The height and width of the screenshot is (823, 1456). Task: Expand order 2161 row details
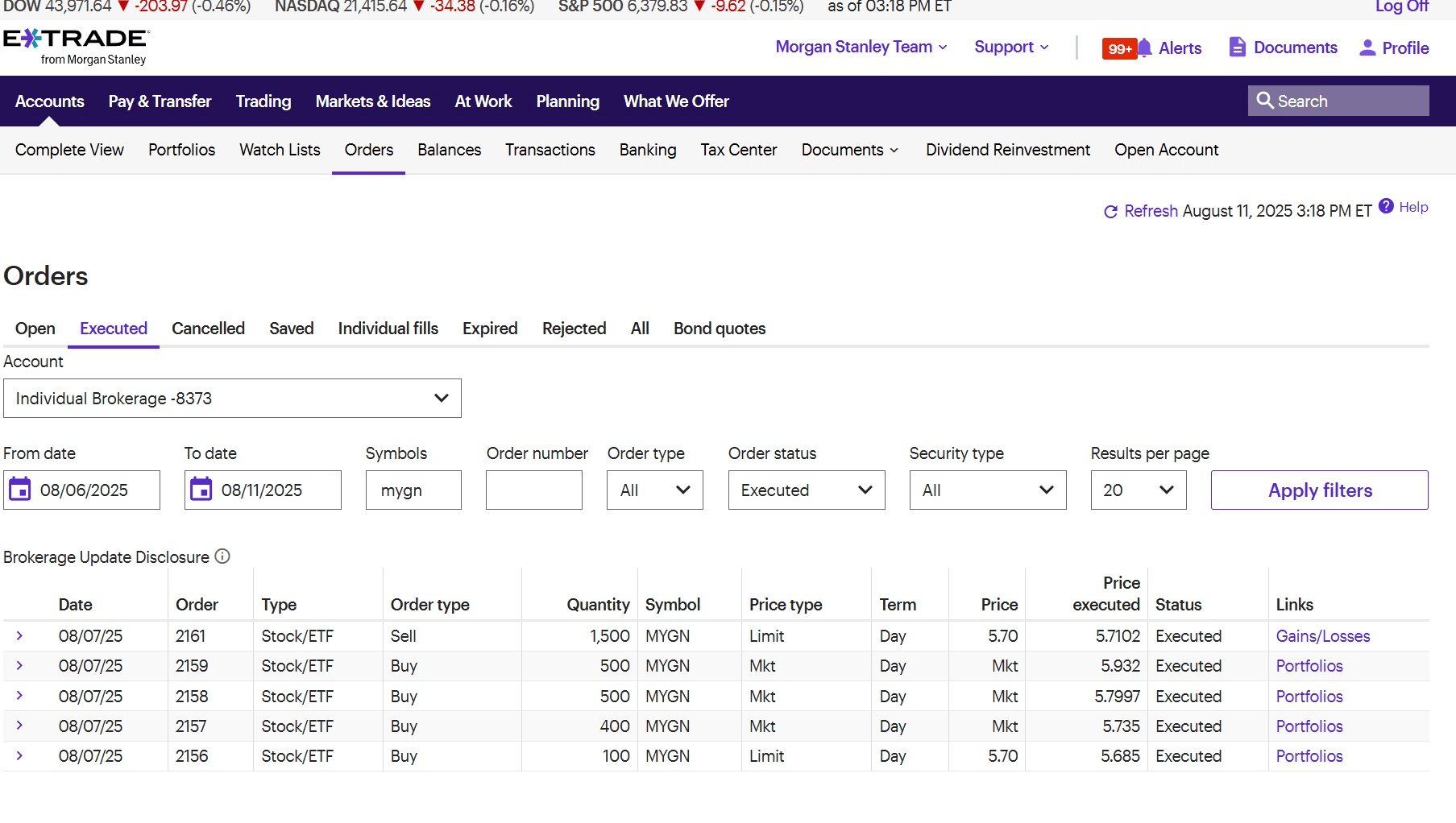tap(19, 636)
